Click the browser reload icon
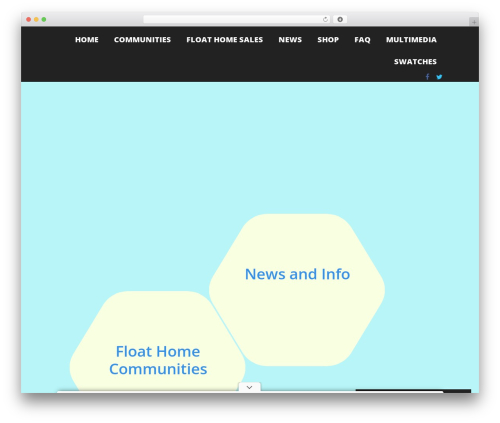This screenshot has width=500, height=423. 325,20
